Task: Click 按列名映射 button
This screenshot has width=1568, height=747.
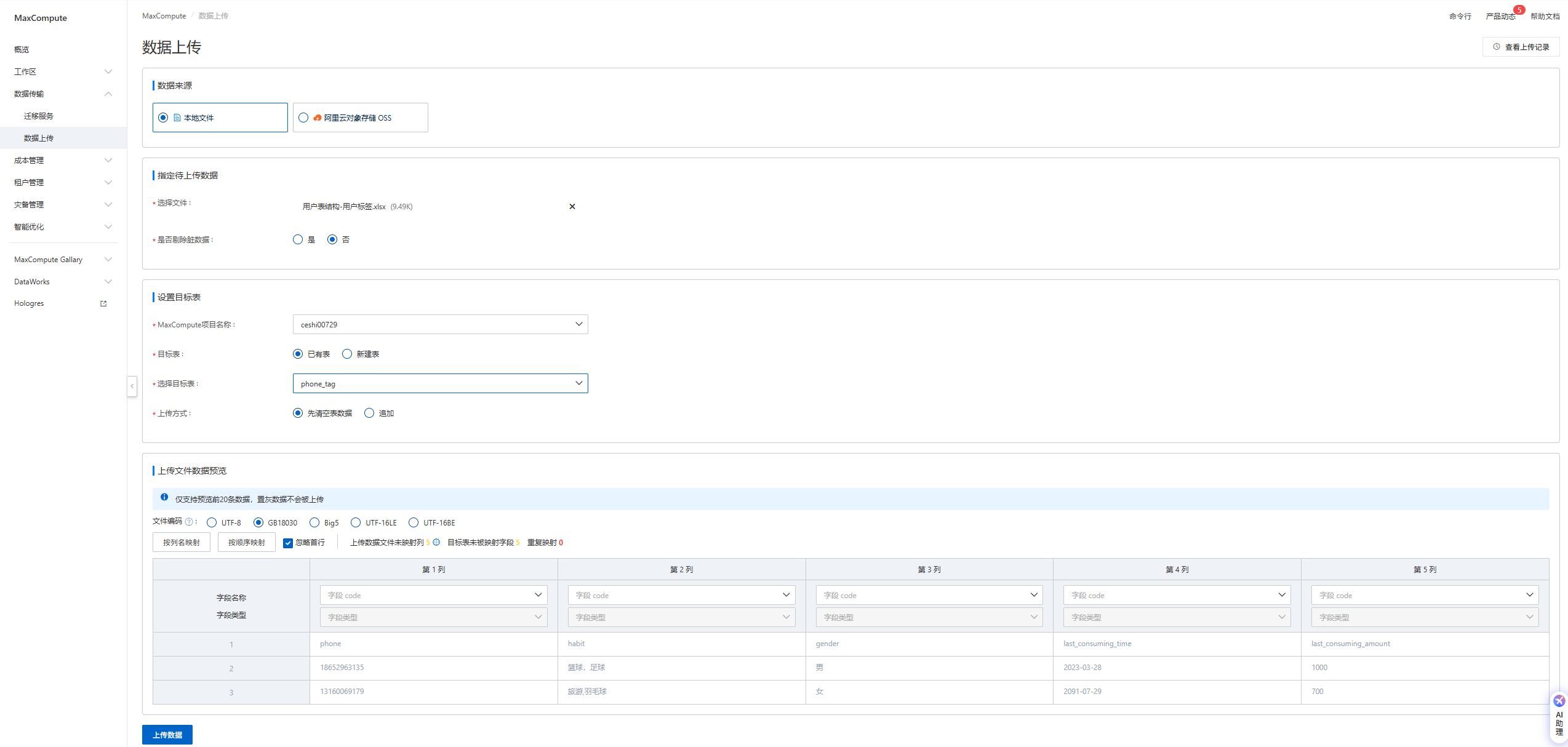Action: pos(182,542)
